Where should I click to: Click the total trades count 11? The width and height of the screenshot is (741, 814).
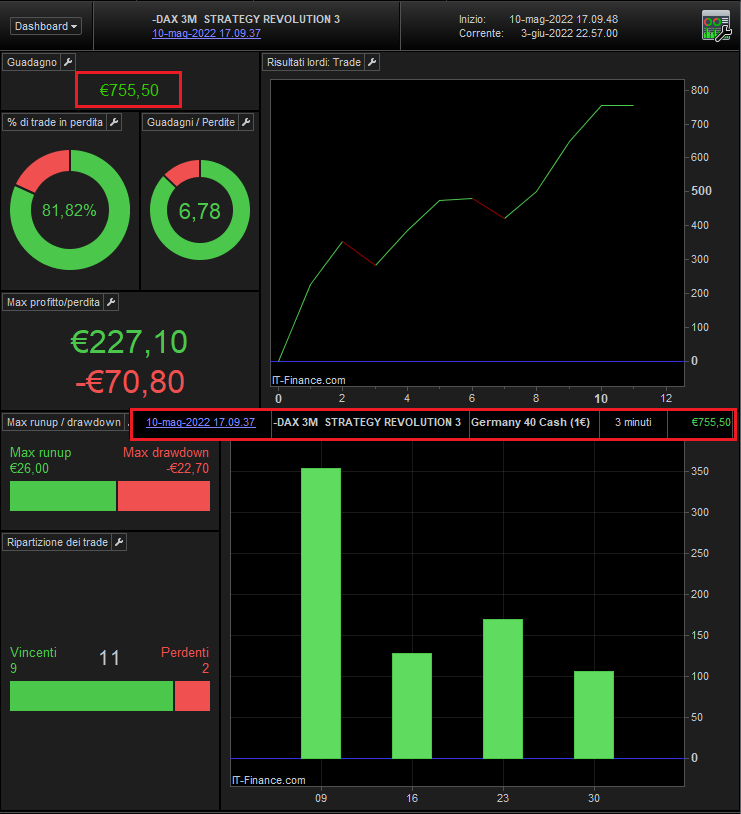click(x=109, y=658)
